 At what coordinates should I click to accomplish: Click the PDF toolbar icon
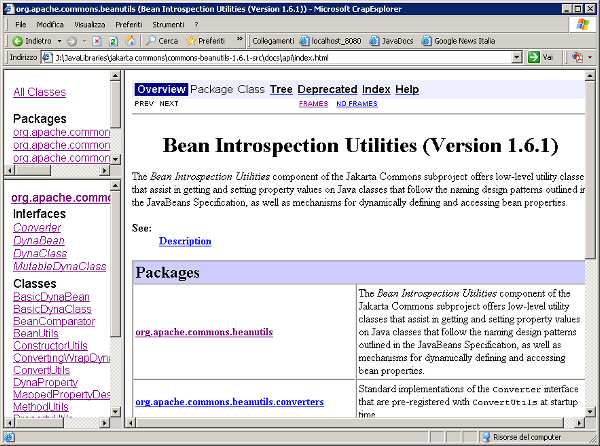(577, 57)
